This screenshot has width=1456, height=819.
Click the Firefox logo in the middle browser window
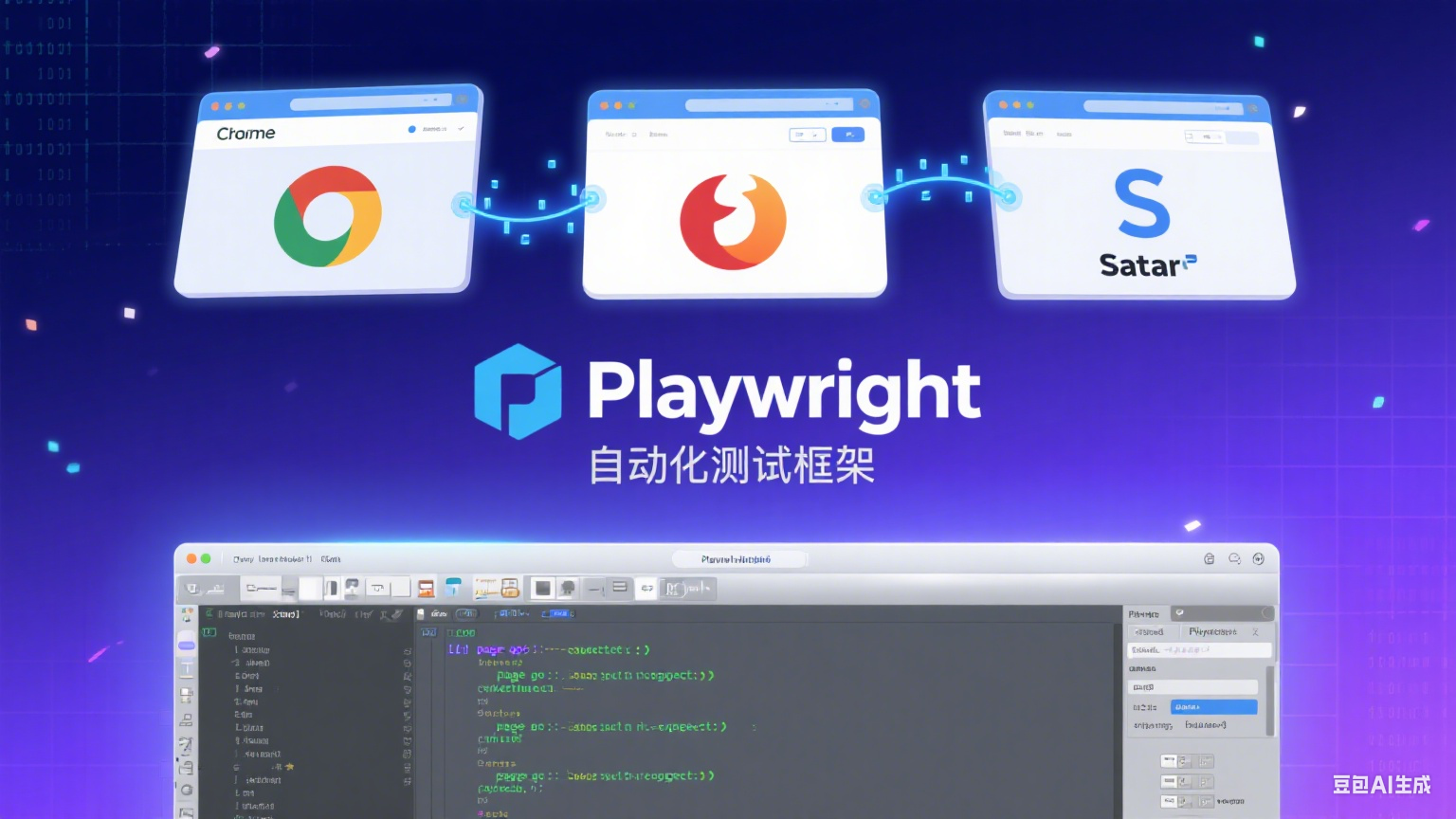(x=733, y=222)
